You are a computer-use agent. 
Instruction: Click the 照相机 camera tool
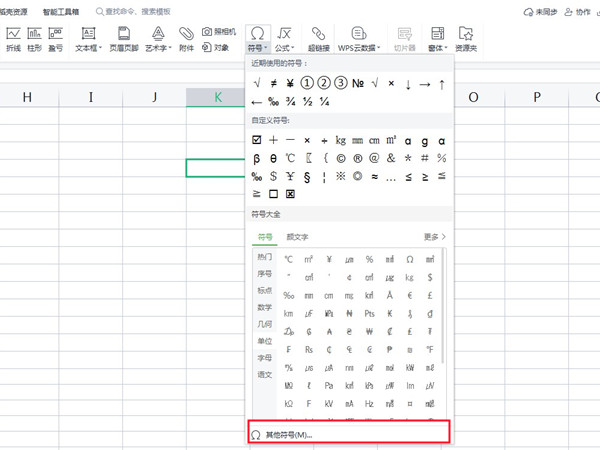[219, 31]
